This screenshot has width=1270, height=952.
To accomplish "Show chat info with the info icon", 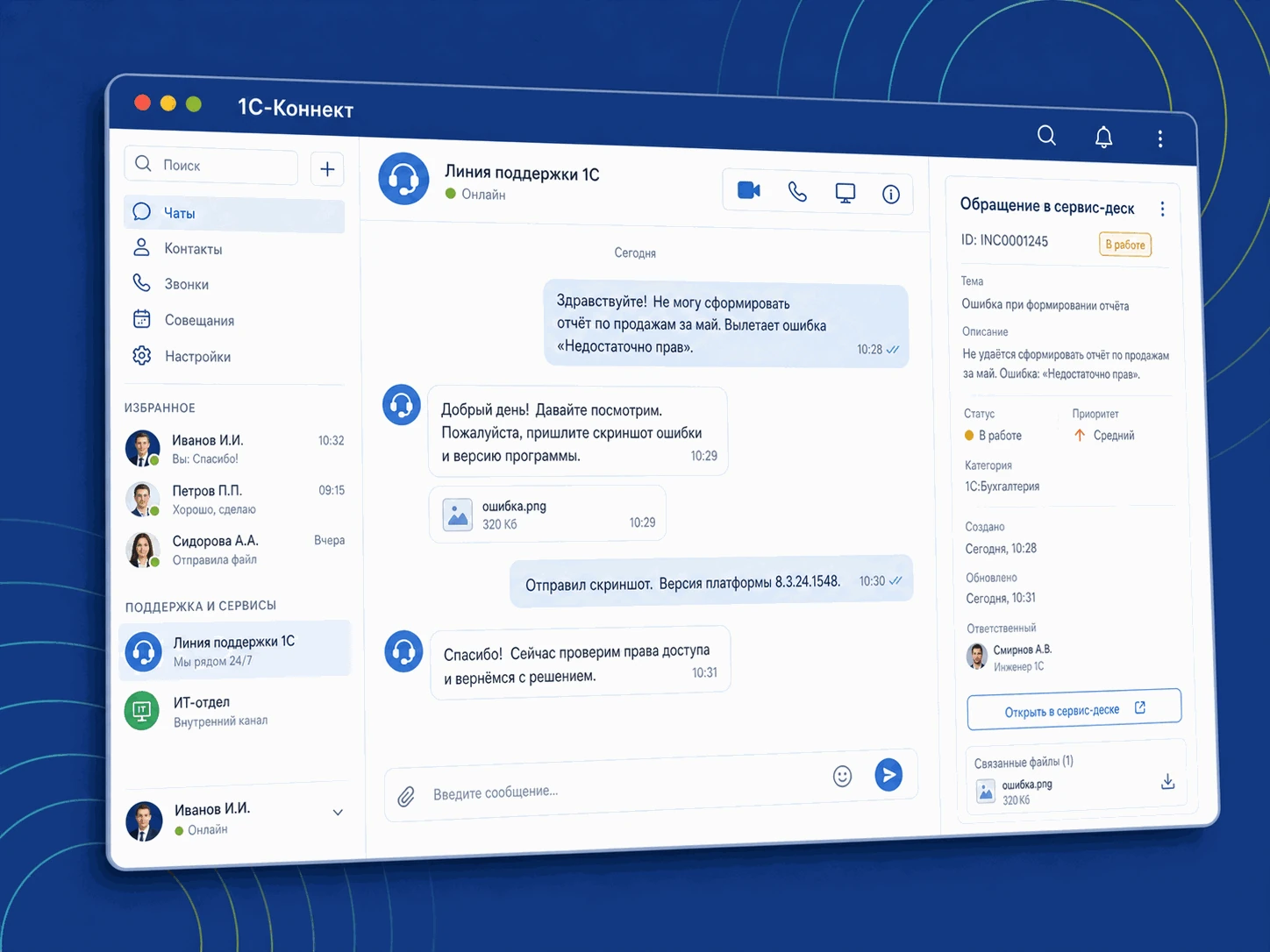I will tap(891, 195).
